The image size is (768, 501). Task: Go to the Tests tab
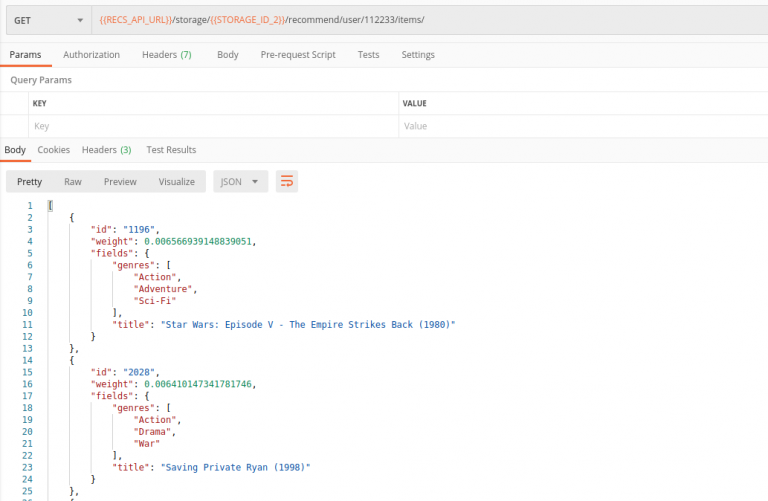(368, 55)
